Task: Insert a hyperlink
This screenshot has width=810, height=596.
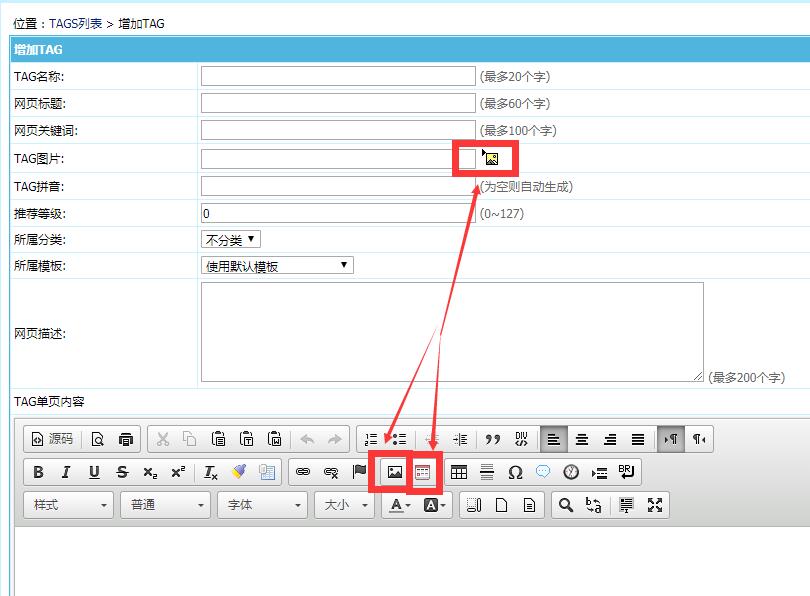Action: point(303,472)
